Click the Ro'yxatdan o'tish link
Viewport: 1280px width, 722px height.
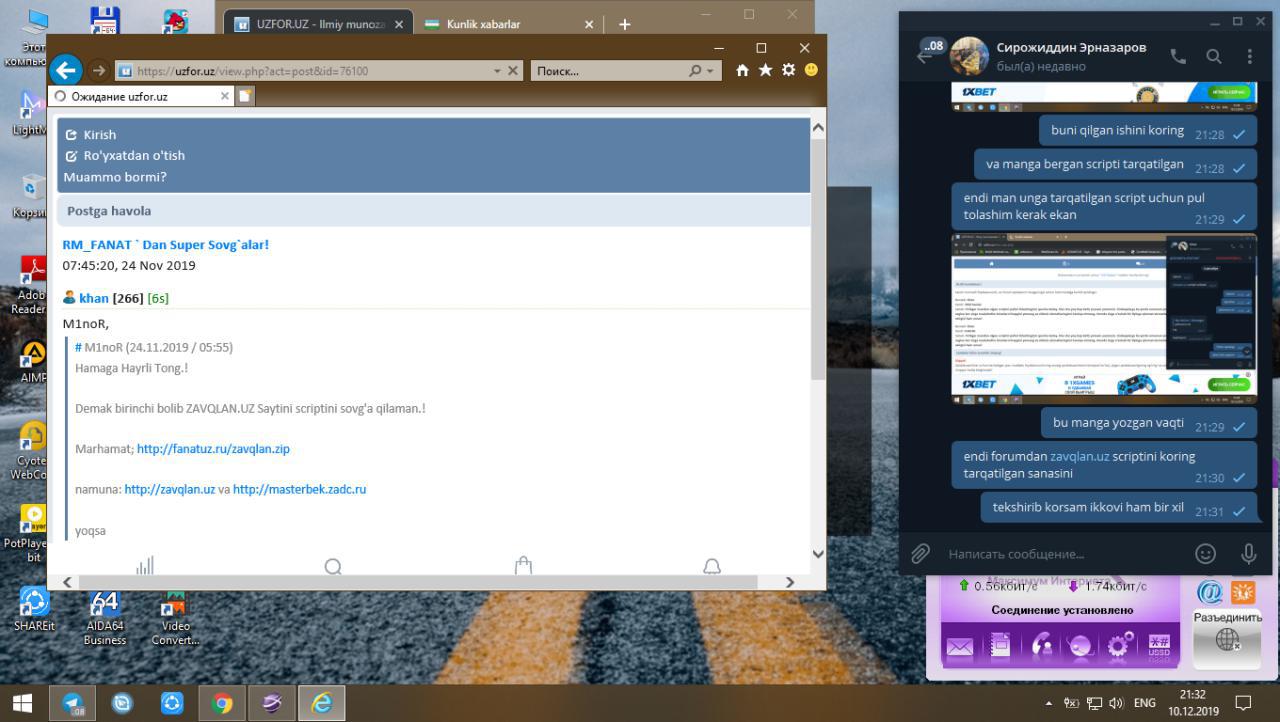(133, 155)
